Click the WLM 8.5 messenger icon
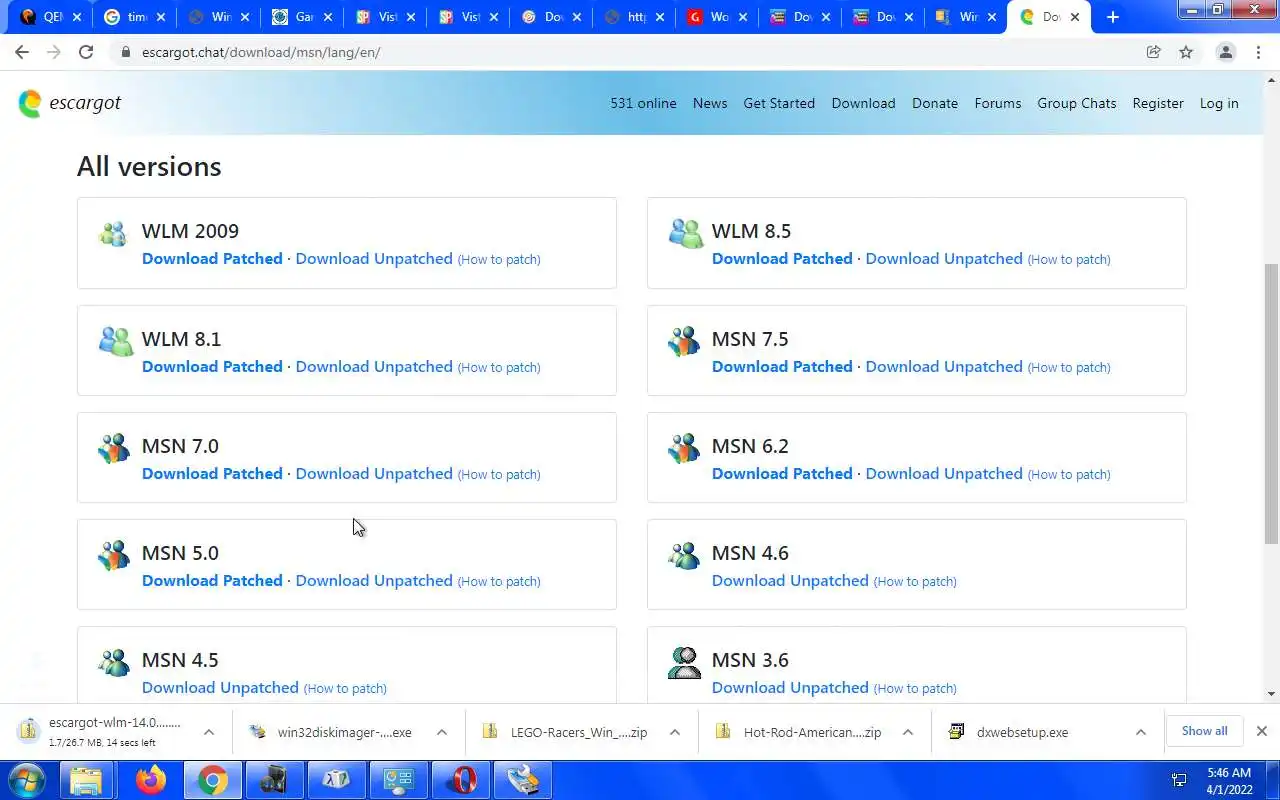 point(685,233)
